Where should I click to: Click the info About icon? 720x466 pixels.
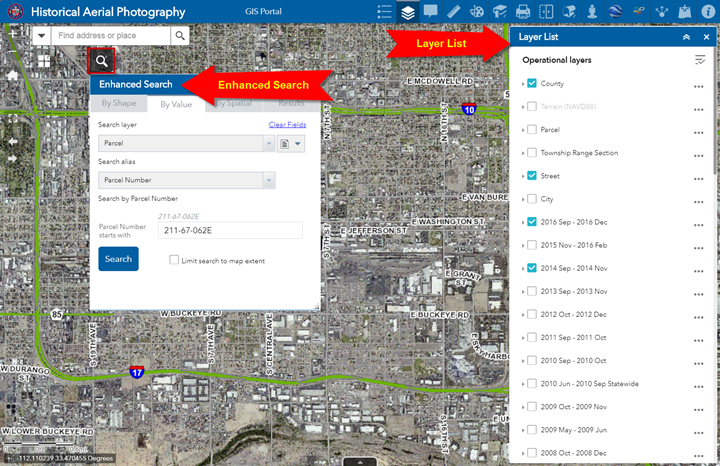(706, 12)
